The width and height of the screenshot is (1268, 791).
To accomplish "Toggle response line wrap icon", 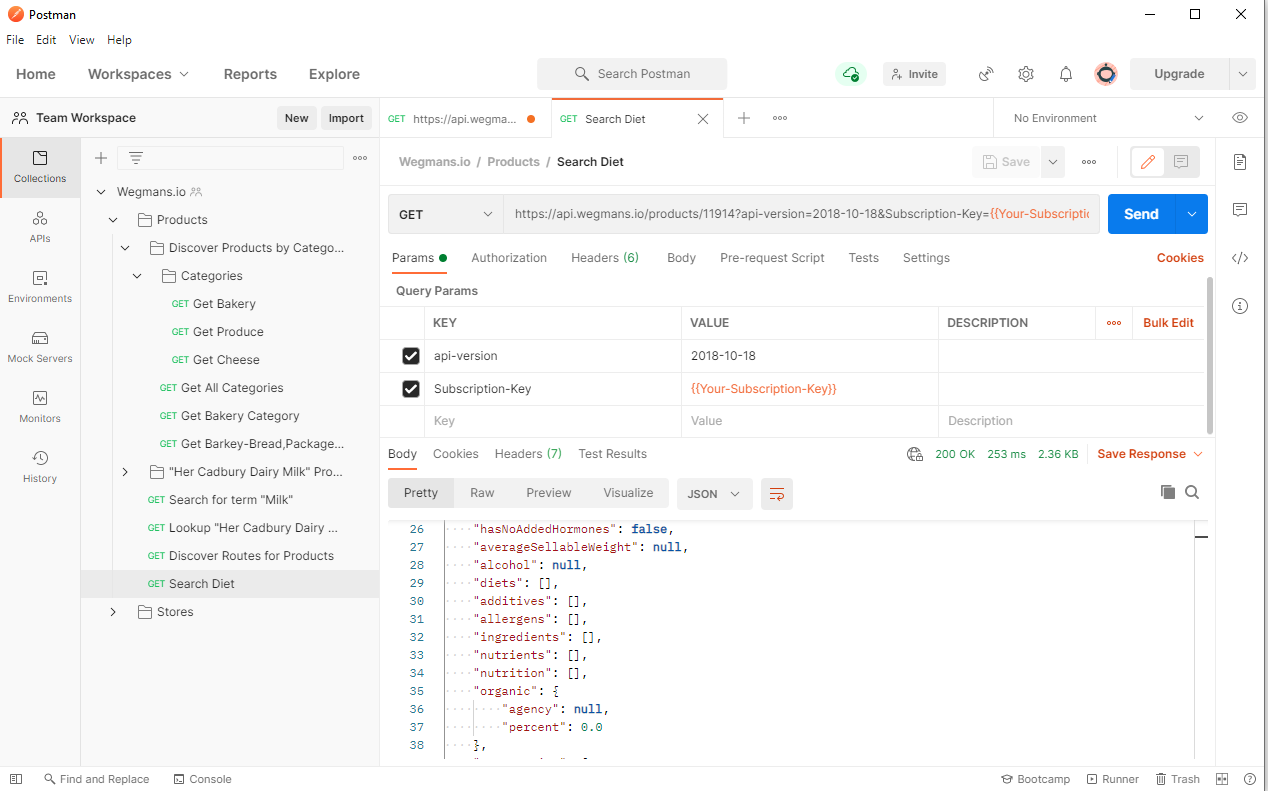I will pyautogui.click(x=777, y=493).
